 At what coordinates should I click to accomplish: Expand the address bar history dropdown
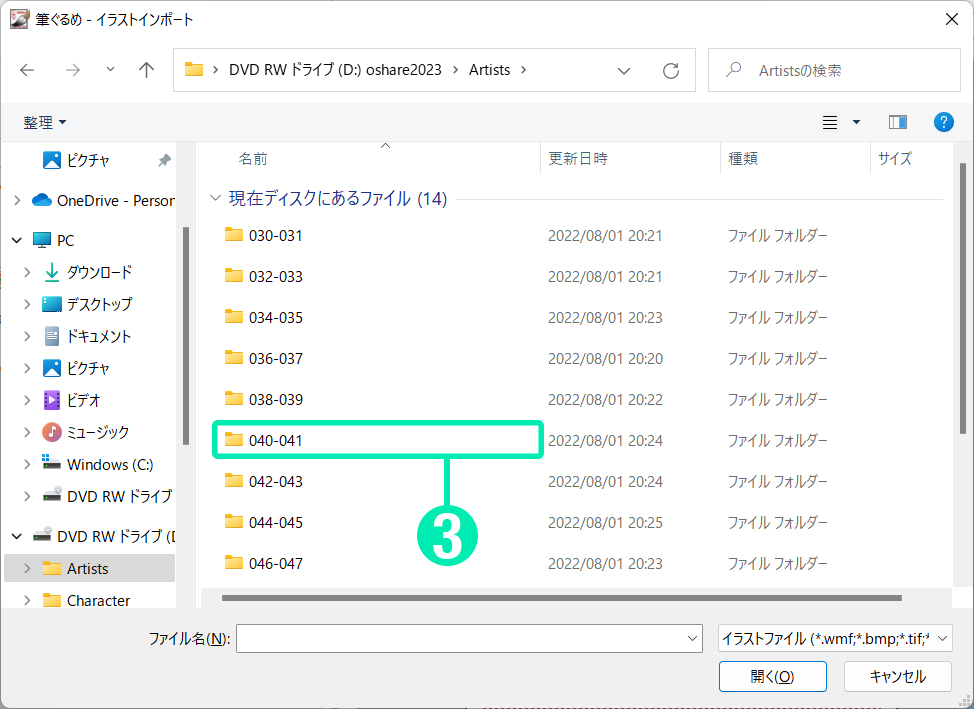pos(624,70)
